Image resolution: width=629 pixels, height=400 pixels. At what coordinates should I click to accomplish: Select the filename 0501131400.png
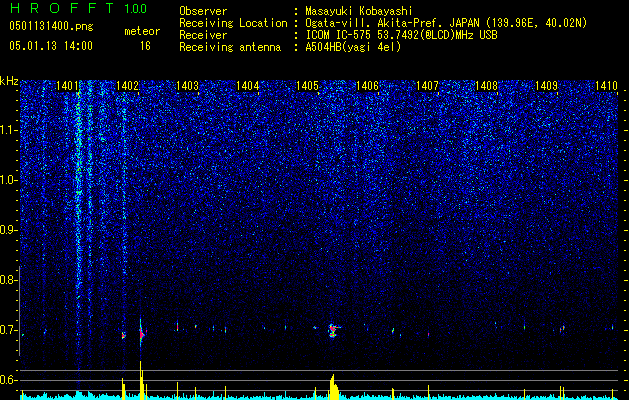tap(51, 27)
